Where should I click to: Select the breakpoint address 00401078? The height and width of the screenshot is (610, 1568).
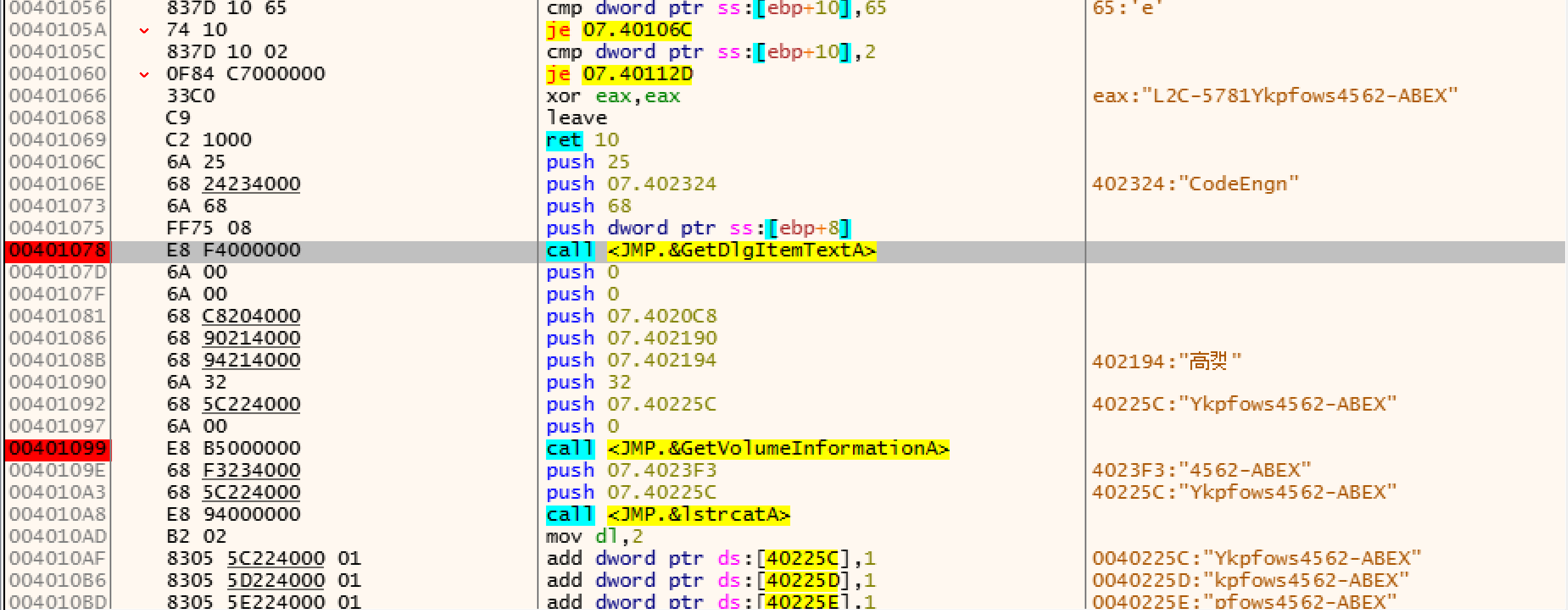[57, 250]
